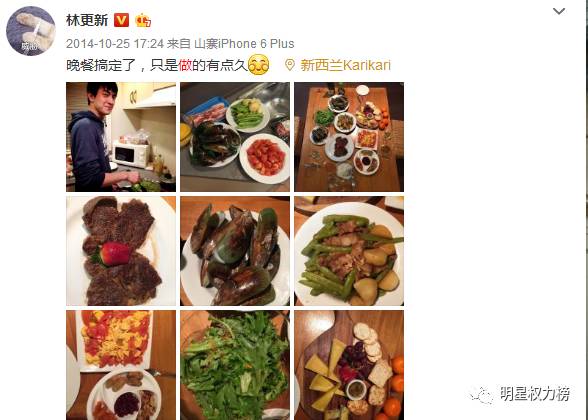Click the membership crown badge icon

pyautogui.click(x=143, y=20)
